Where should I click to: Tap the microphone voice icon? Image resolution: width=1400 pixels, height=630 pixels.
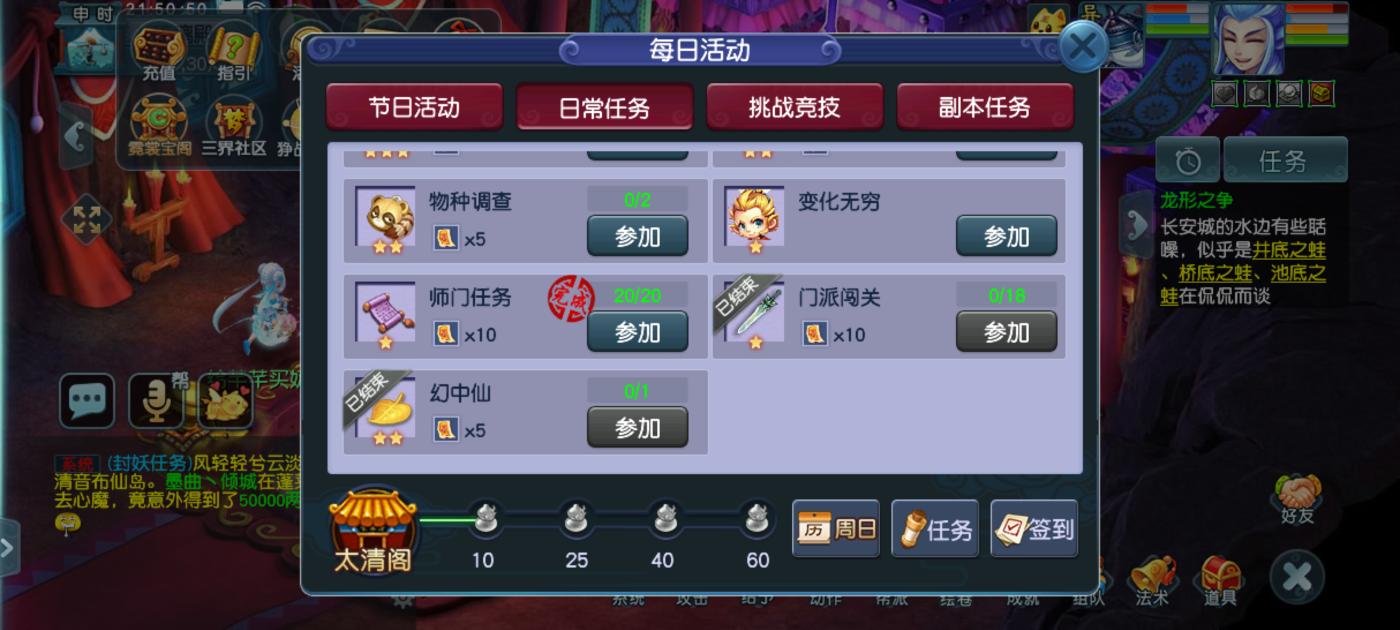click(156, 401)
